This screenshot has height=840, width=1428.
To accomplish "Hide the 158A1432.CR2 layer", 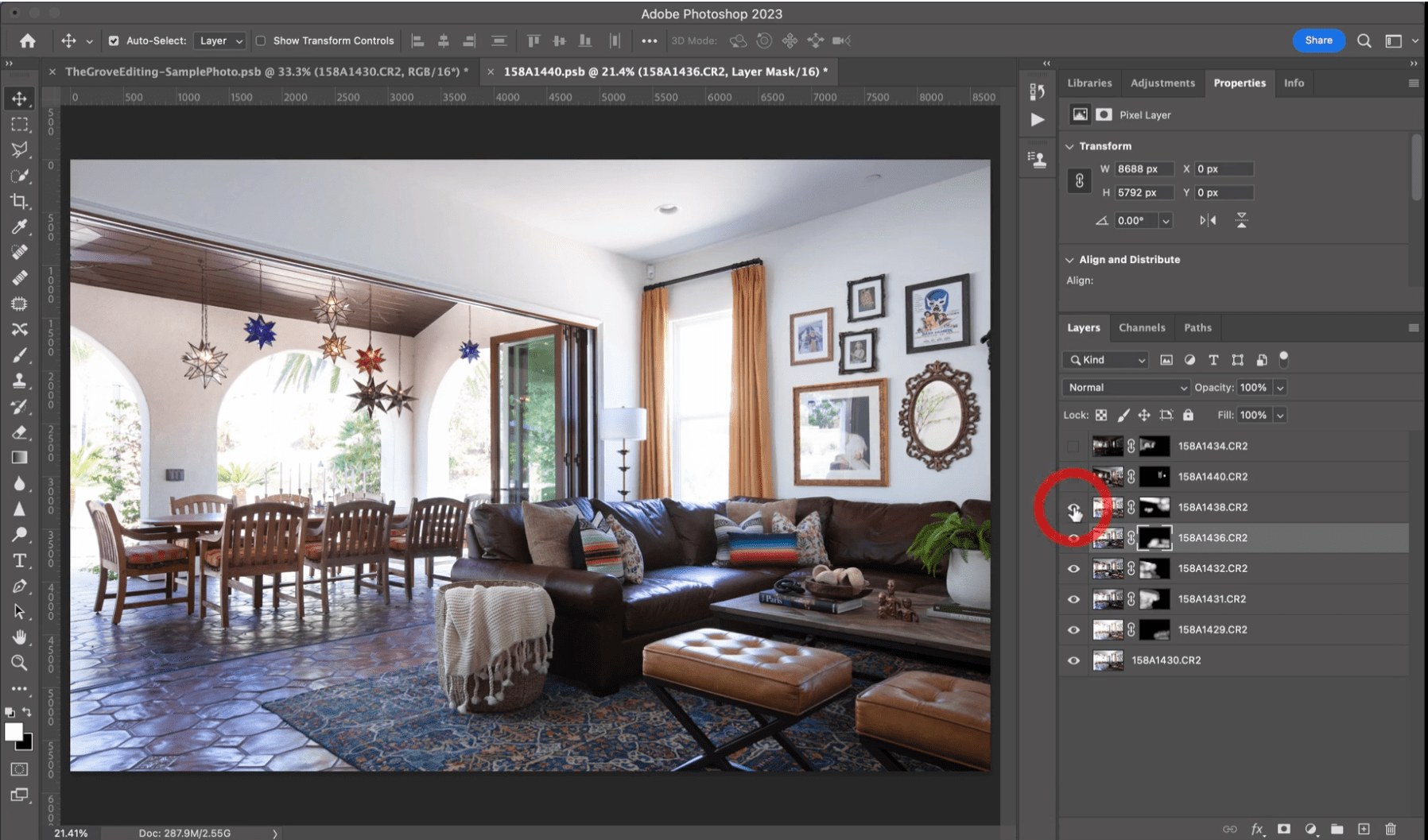I will pos(1073,569).
